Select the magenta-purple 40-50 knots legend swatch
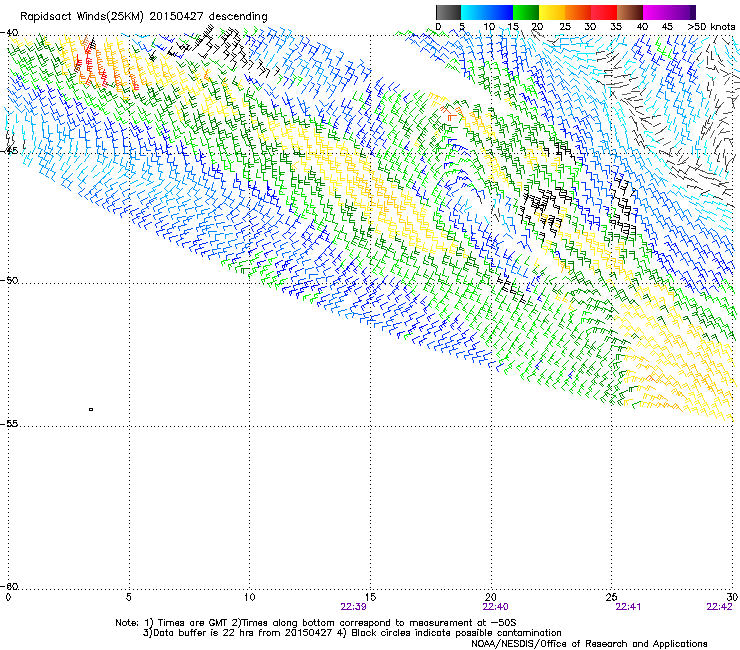Viewport: 740px width, 650px height. 669,12
